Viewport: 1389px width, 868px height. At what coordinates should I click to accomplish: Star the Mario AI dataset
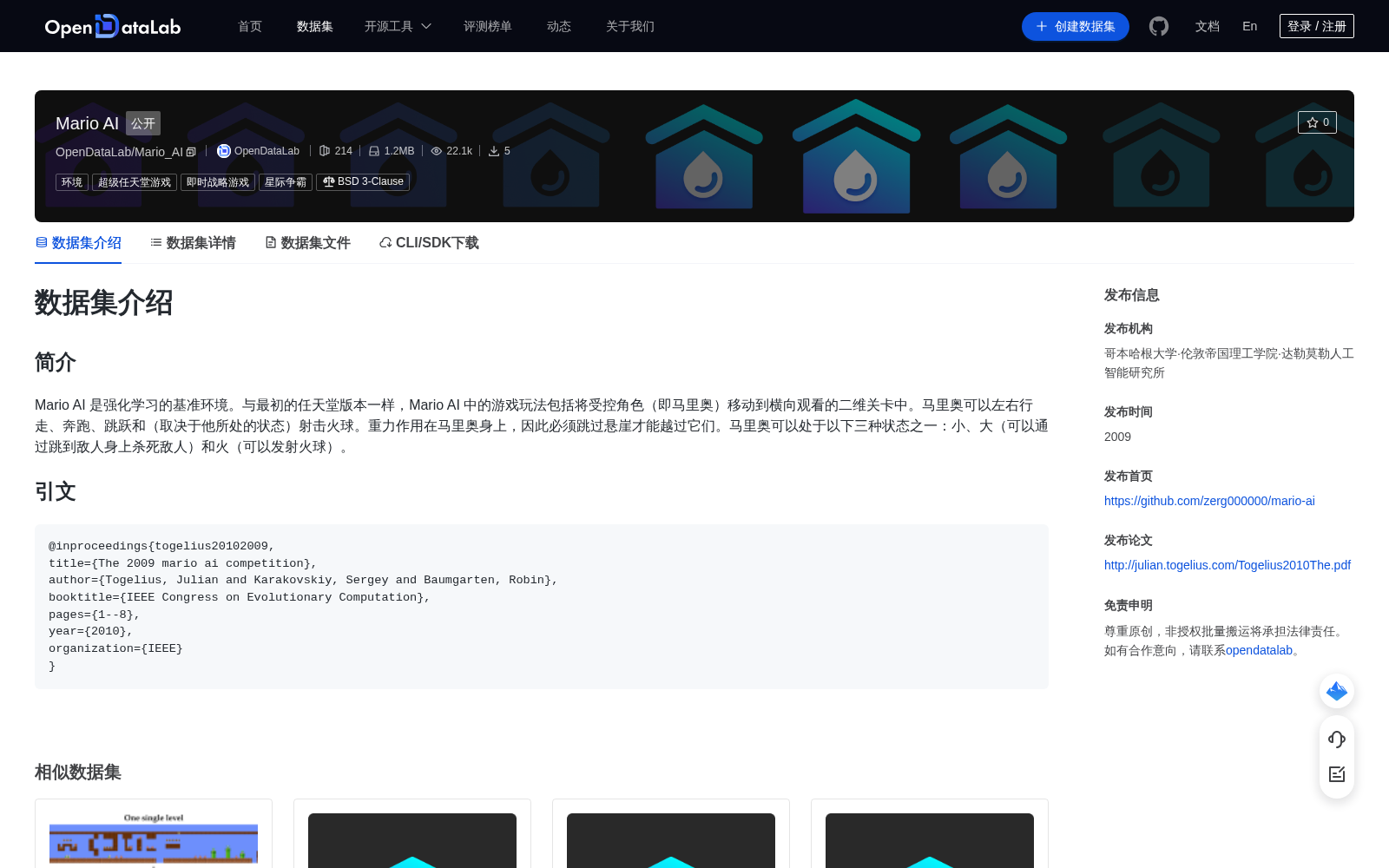tap(1317, 122)
